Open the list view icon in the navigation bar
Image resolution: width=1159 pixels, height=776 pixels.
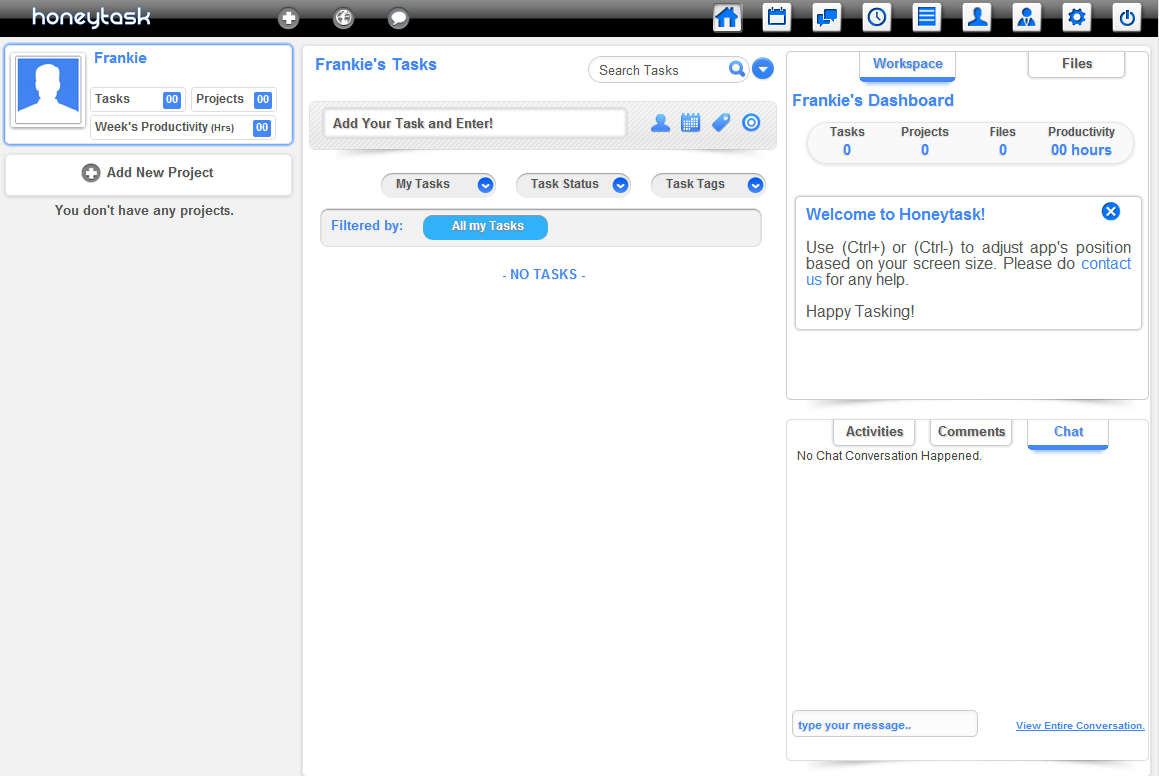point(926,17)
